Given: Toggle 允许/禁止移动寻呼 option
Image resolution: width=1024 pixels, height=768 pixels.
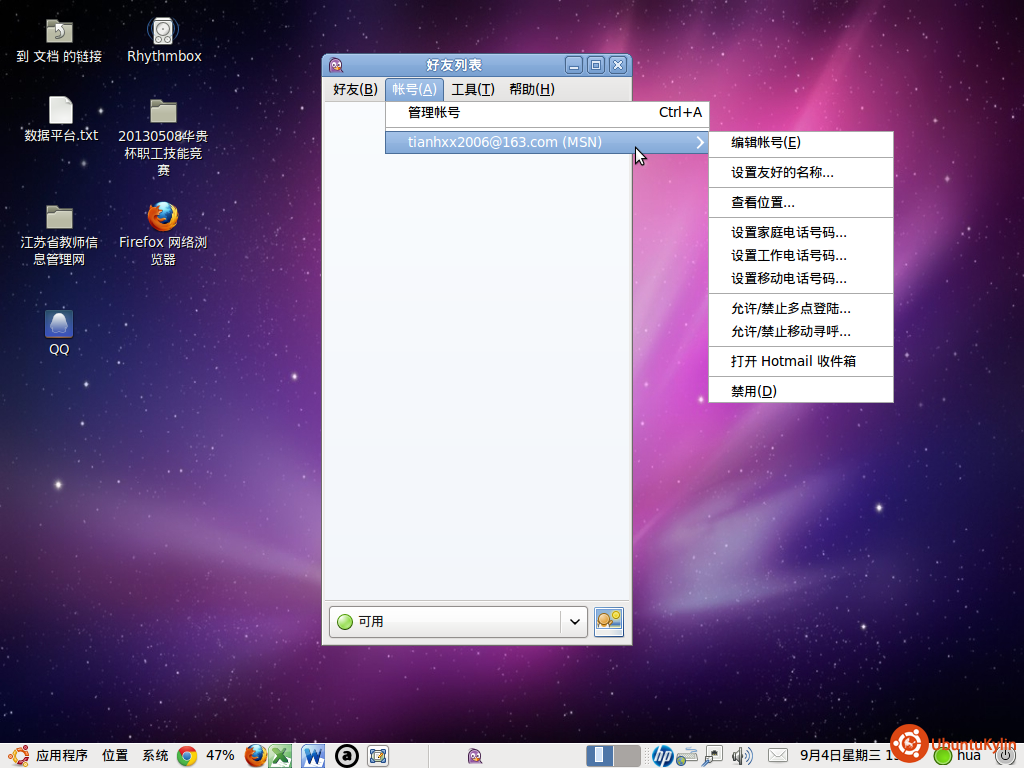Looking at the screenshot, I should tap(790, 331).
